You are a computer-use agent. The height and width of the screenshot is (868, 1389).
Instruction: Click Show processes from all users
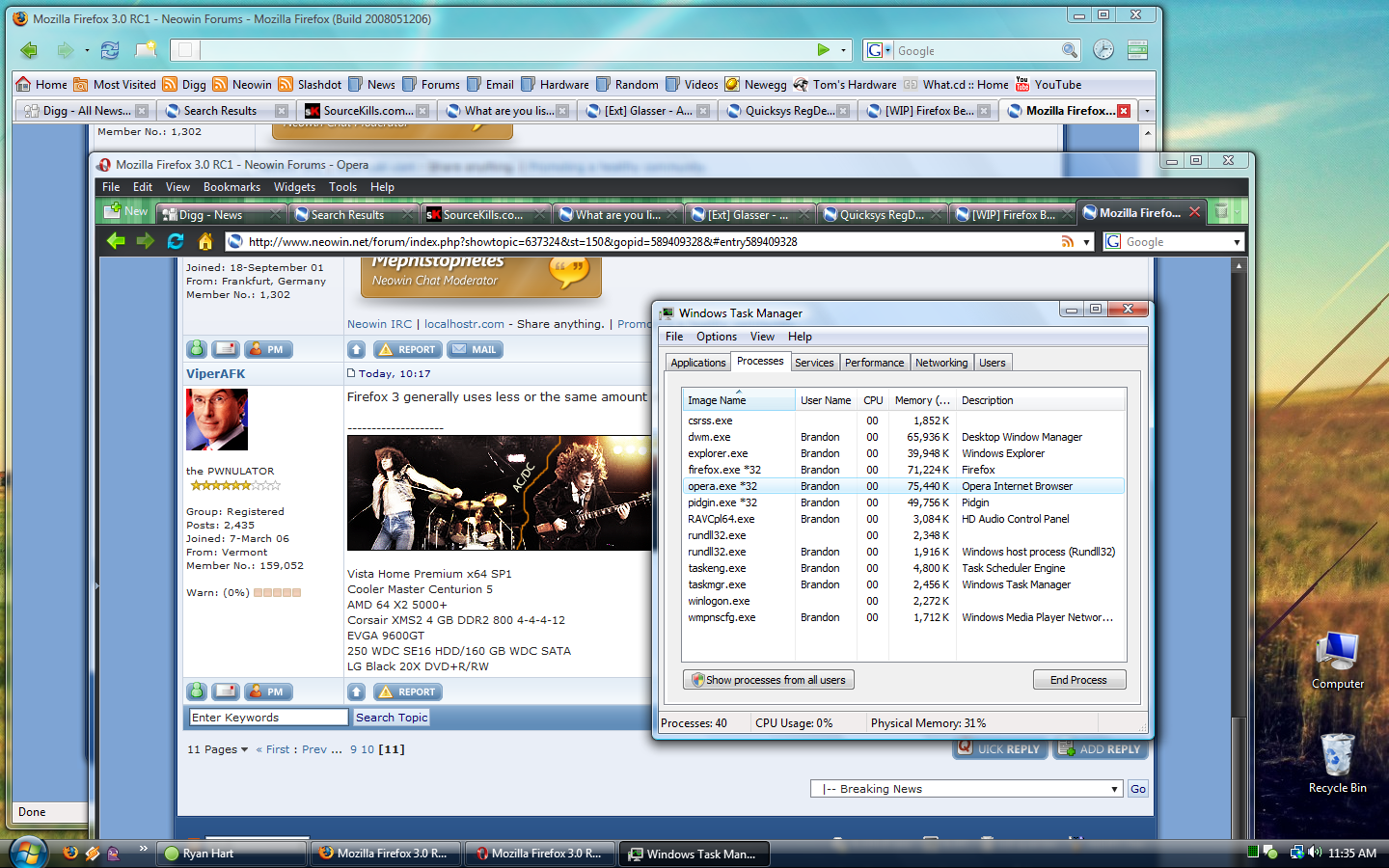[768, 680]
